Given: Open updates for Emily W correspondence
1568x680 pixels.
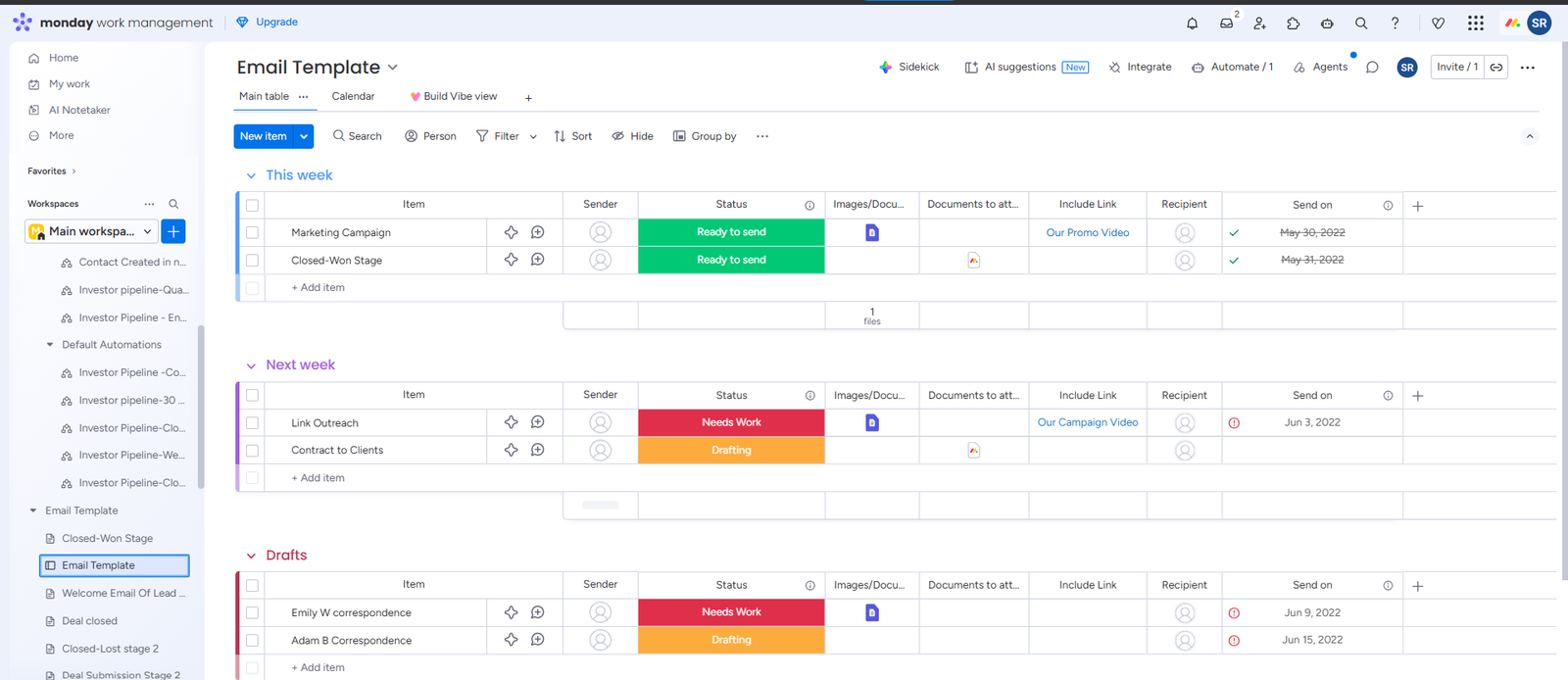Looking at the screenshot, I should 538,612.
